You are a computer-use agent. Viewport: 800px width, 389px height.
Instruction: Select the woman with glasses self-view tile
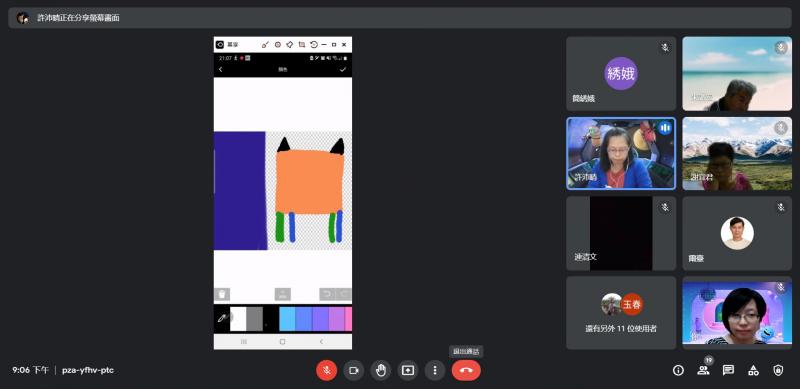coord(737,313)
